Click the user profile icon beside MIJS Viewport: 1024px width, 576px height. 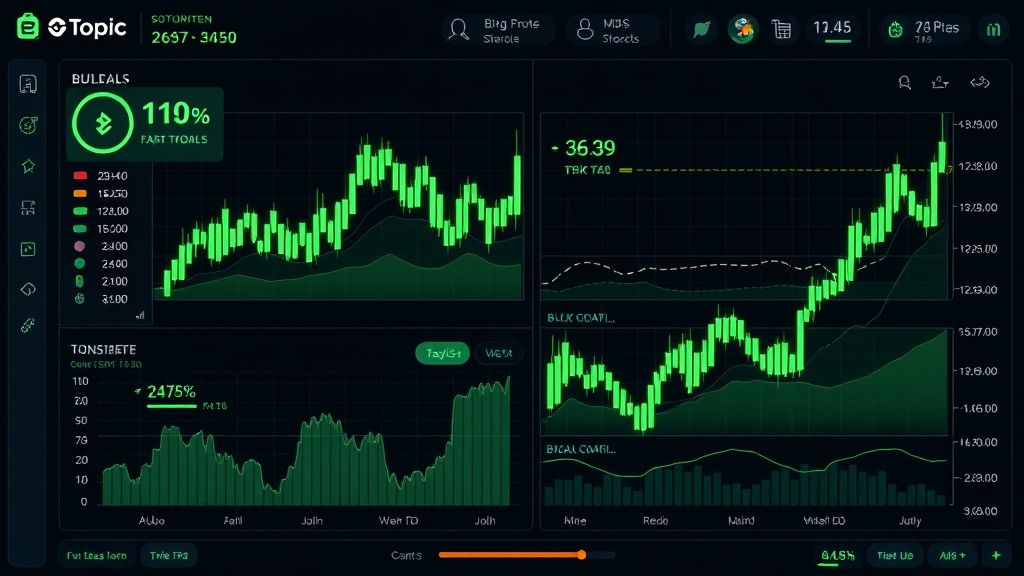coord(585,29)
